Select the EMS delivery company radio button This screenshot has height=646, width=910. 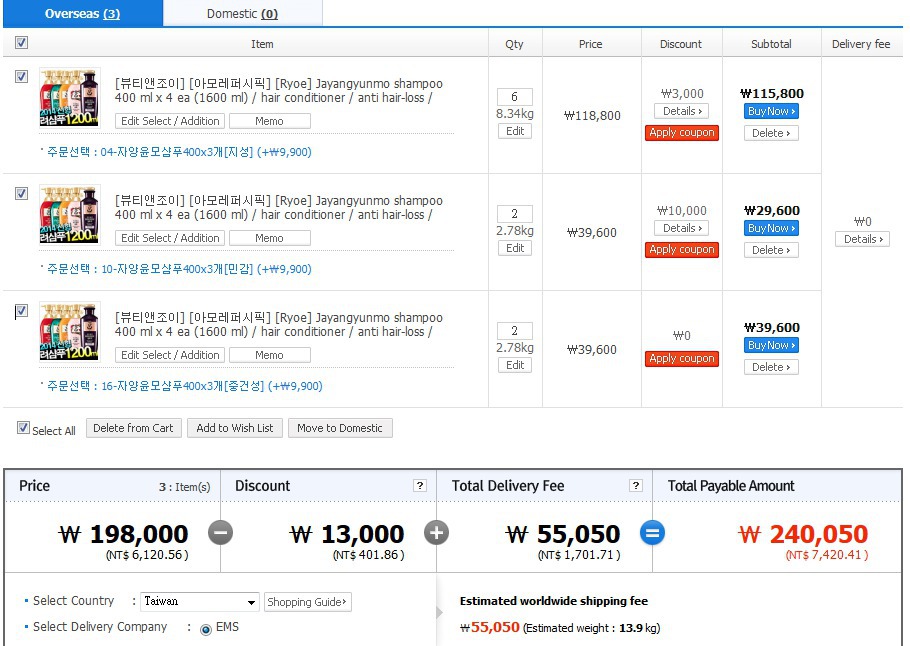pyautogui.click(x=205, y=629)
